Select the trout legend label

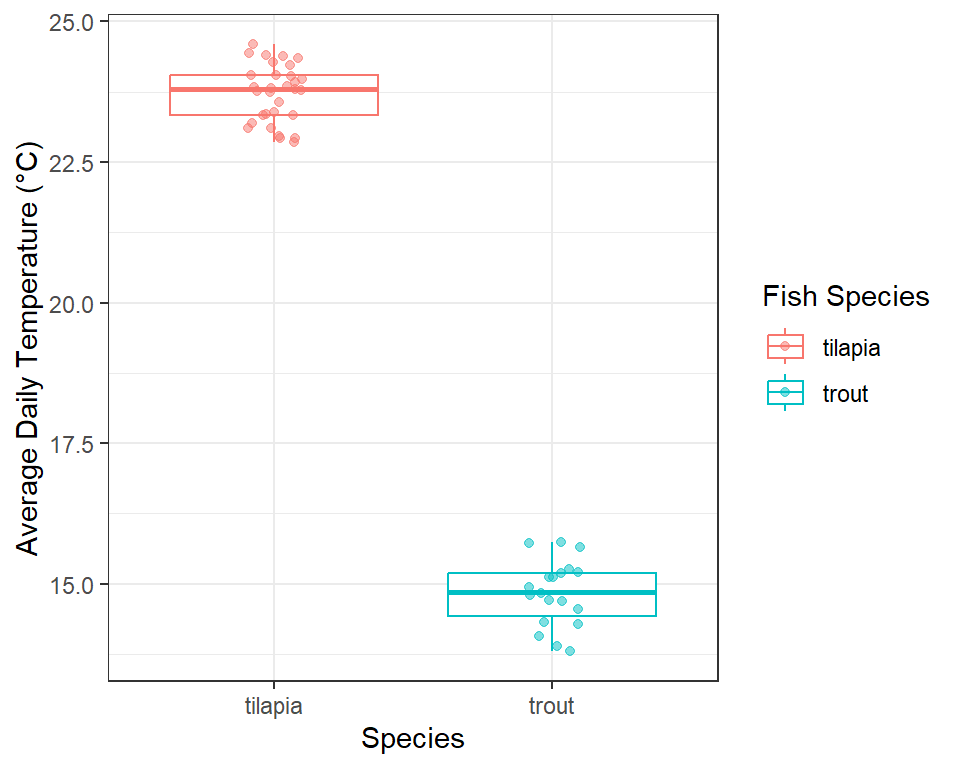(x=845, y=394)
